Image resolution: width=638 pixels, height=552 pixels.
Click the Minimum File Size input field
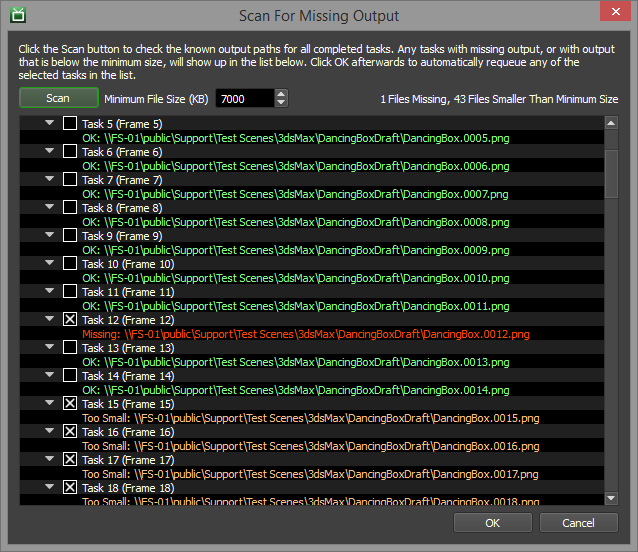coord(243,98)
